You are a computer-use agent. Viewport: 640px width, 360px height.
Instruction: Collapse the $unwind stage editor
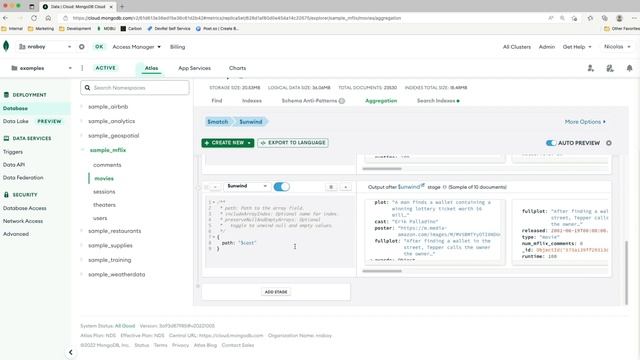point(215,187)
